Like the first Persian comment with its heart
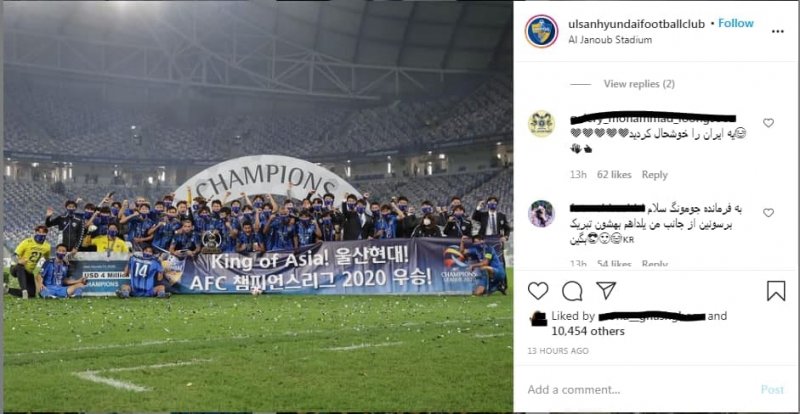 tap(768, 123)
